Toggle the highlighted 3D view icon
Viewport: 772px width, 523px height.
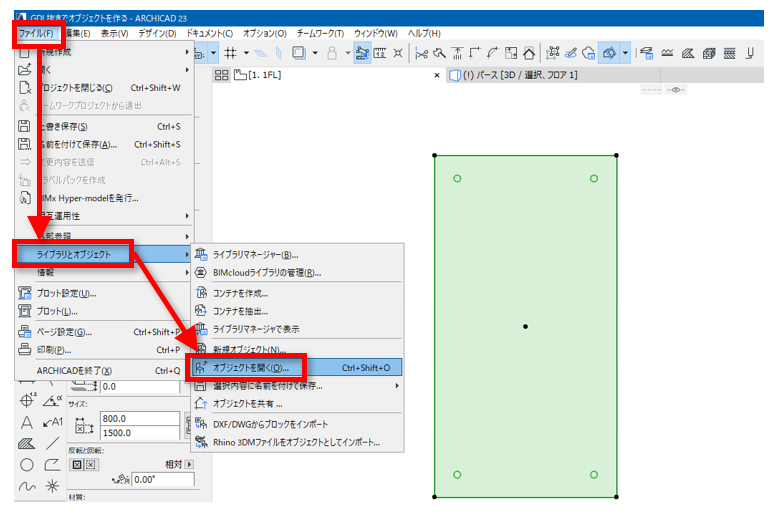609,53
